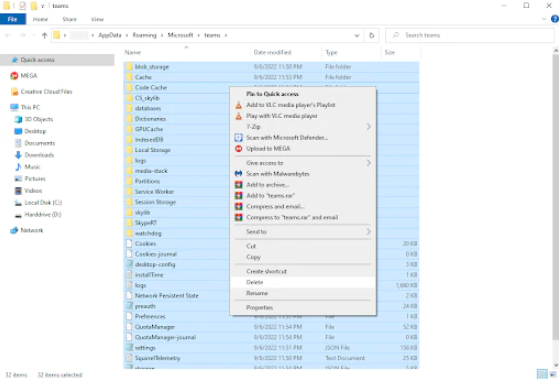559x379 pixels.
Task: Click the blob_storage folder icon
Action: pos(129,67)
